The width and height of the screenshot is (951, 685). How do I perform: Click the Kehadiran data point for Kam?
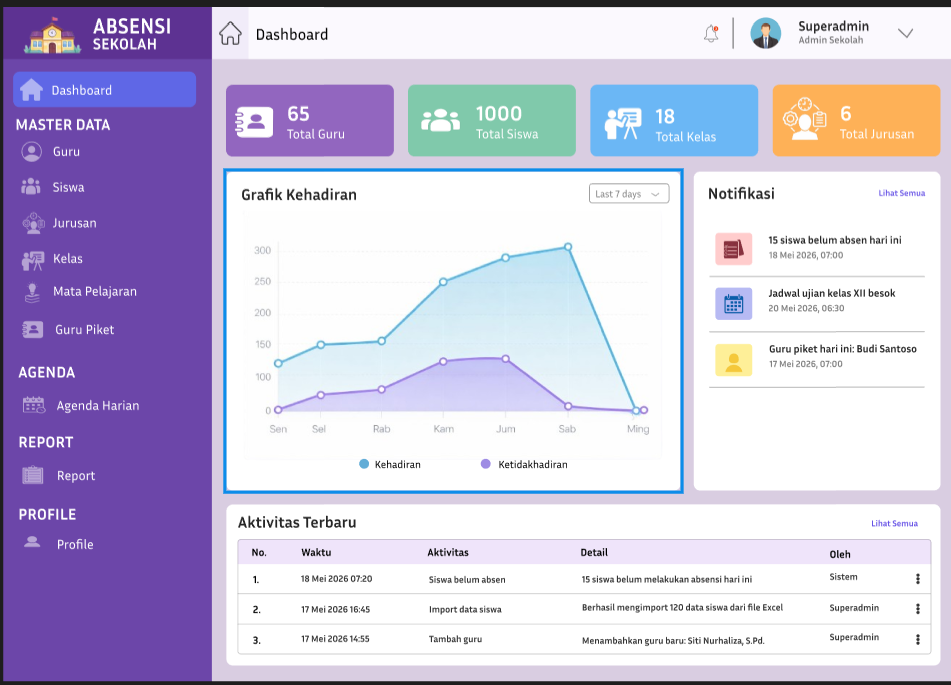tap(443, 282)
